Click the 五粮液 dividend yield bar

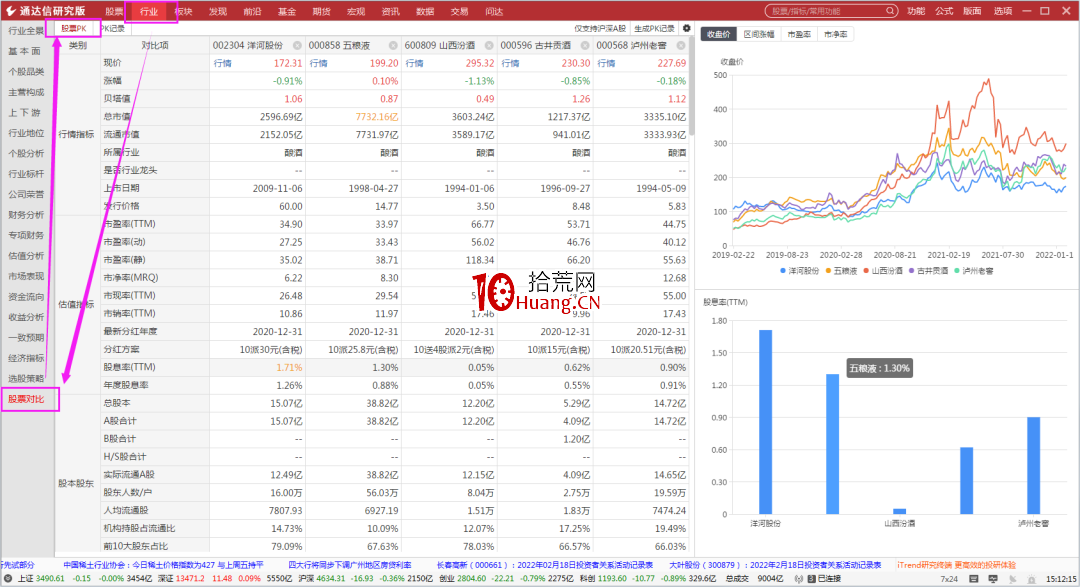pyautogui.click(x=832, y=444)
